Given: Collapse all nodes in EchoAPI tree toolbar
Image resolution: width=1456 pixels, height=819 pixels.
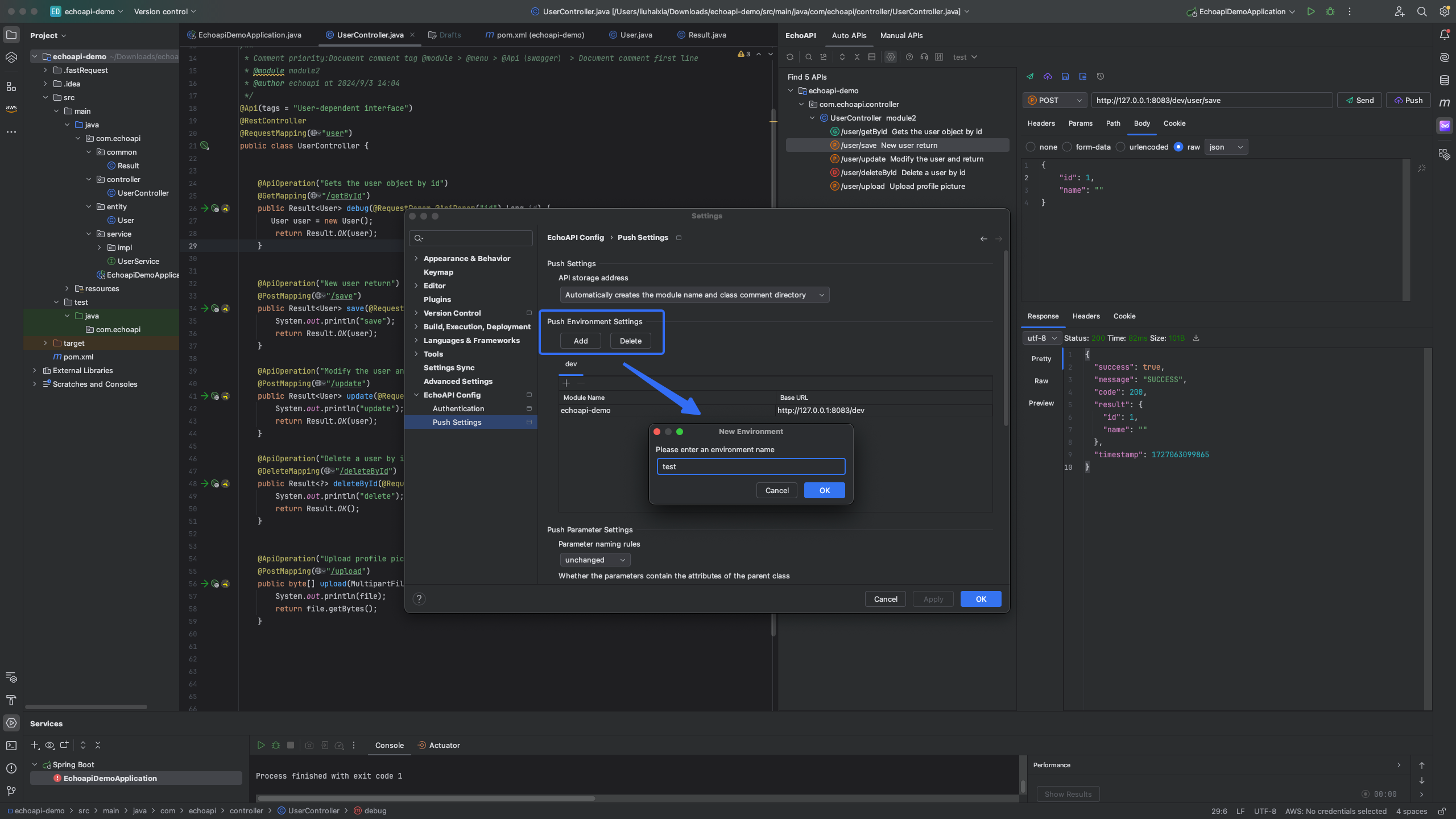Looking at the screenshot, I should tap(857, 57).
